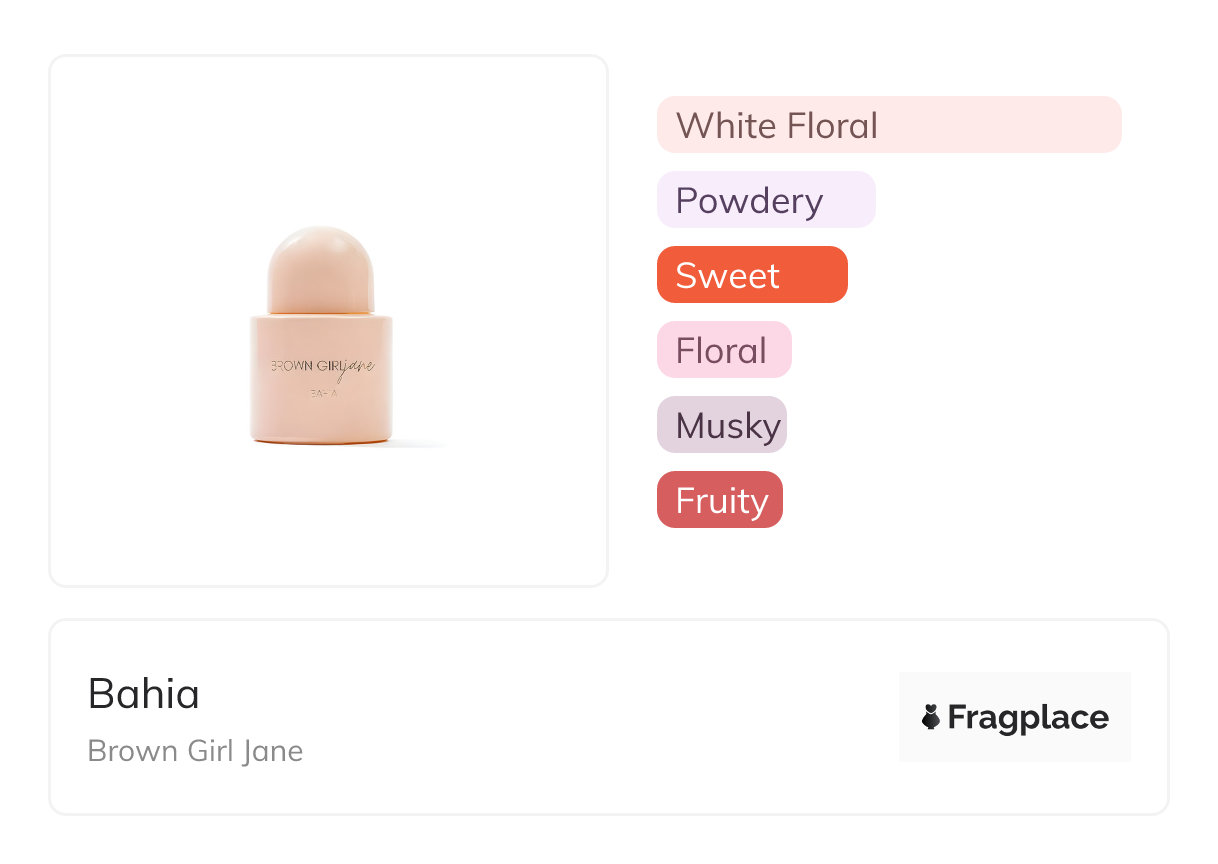Click the red Fruity accord tag
The image size is (1218, 864).
719,500
